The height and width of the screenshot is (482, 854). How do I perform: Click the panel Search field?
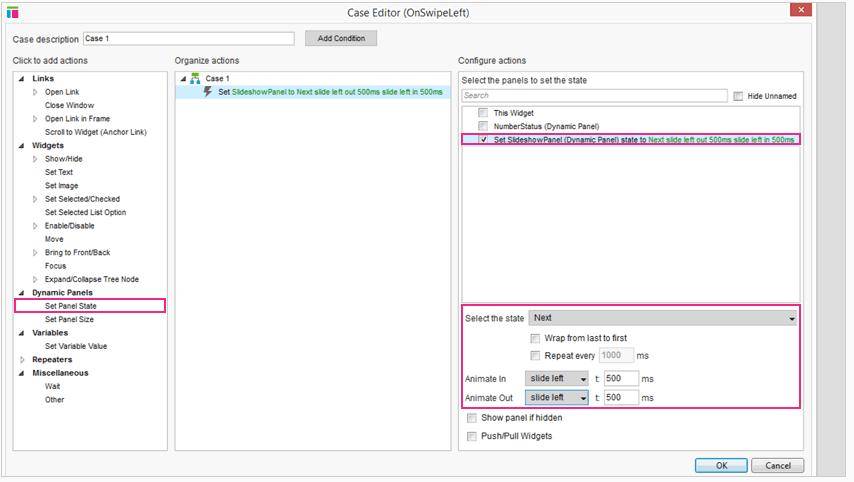tap(594, 96)
